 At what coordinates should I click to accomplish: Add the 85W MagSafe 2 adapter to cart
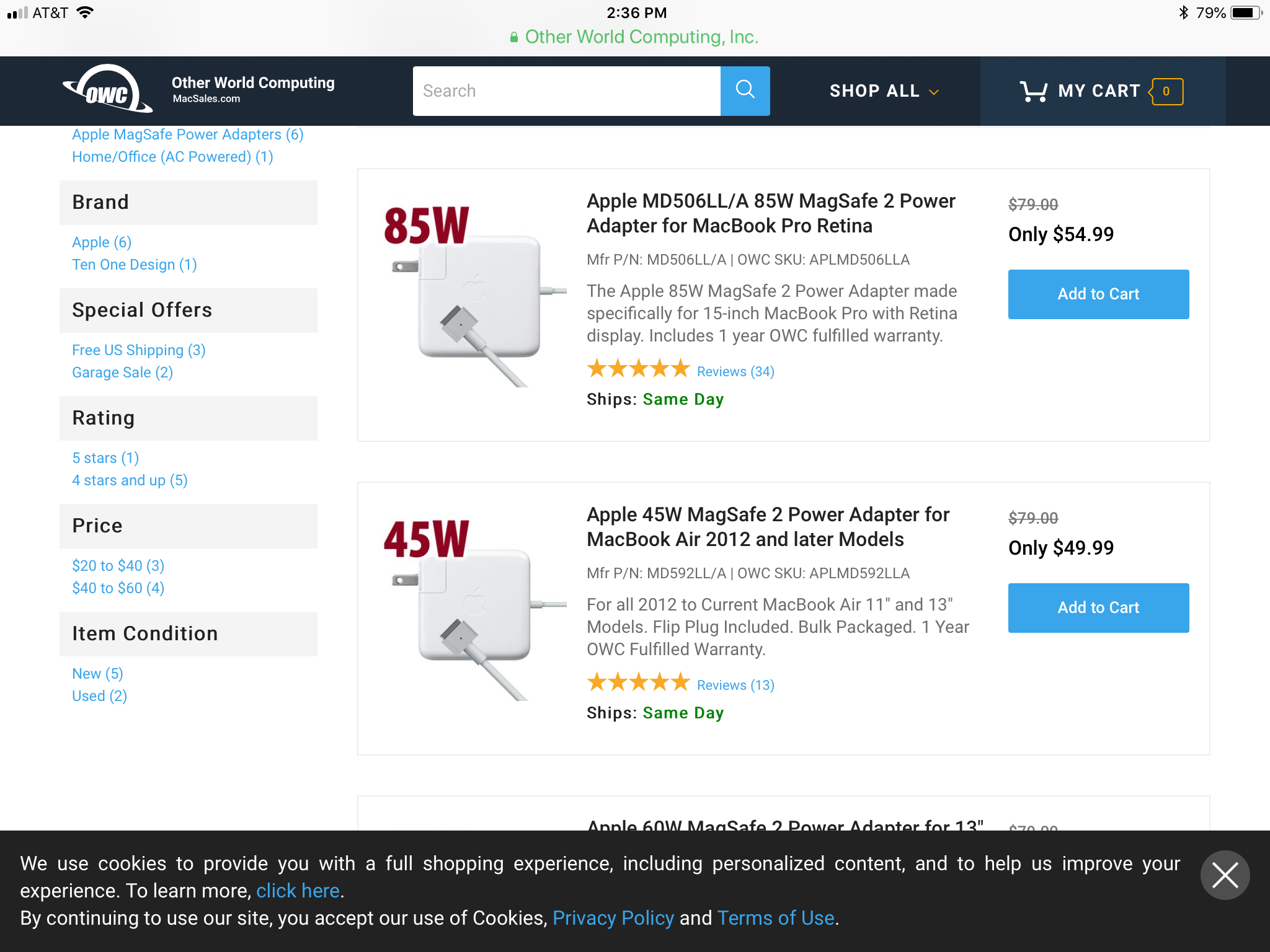point(1098,294)
